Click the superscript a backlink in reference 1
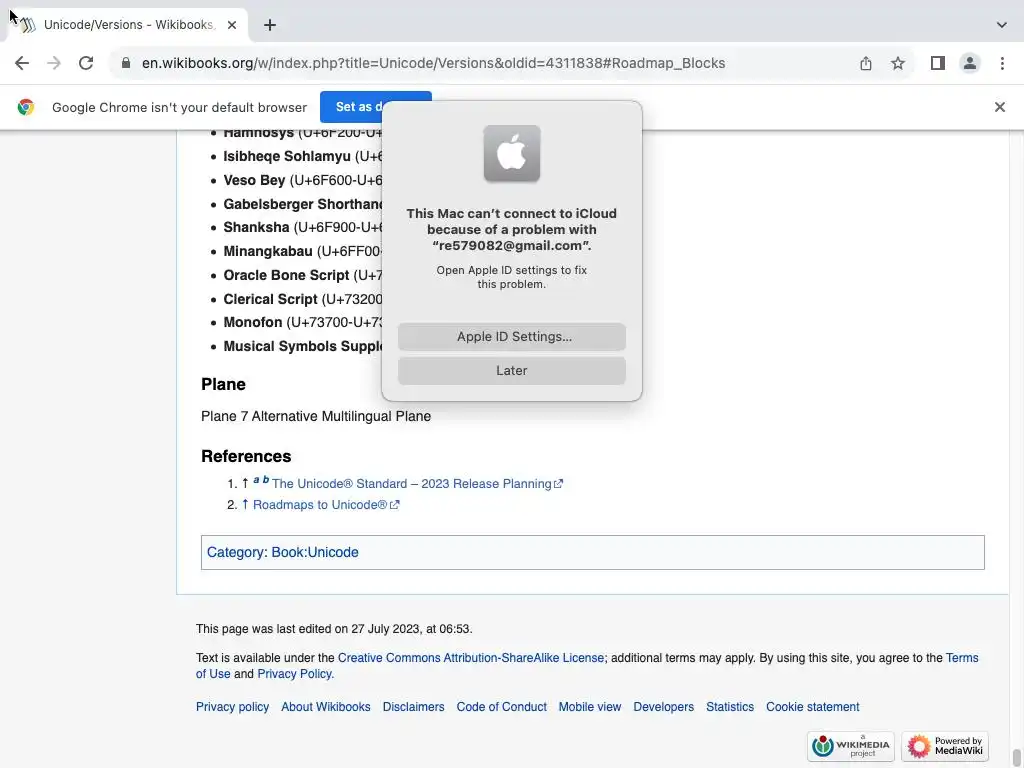1024x768 pixels. click(256, 480)
